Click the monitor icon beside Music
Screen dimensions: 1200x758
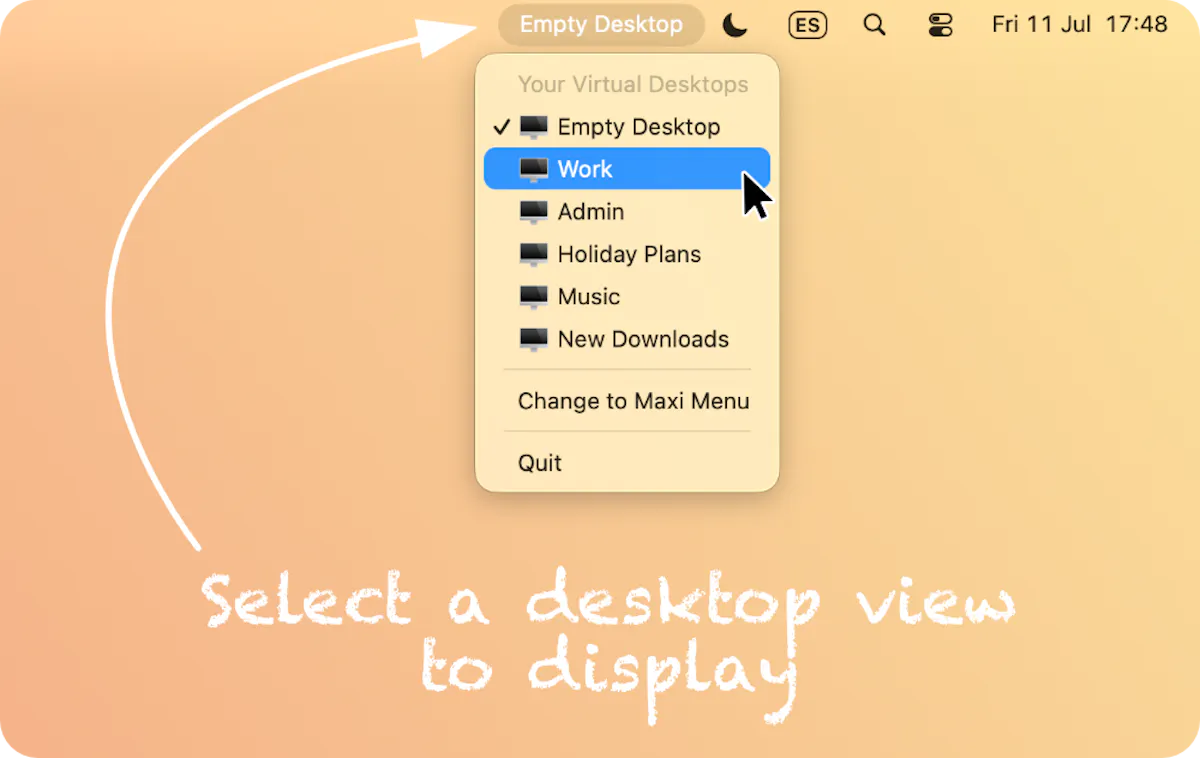click(x=534, y=297)
